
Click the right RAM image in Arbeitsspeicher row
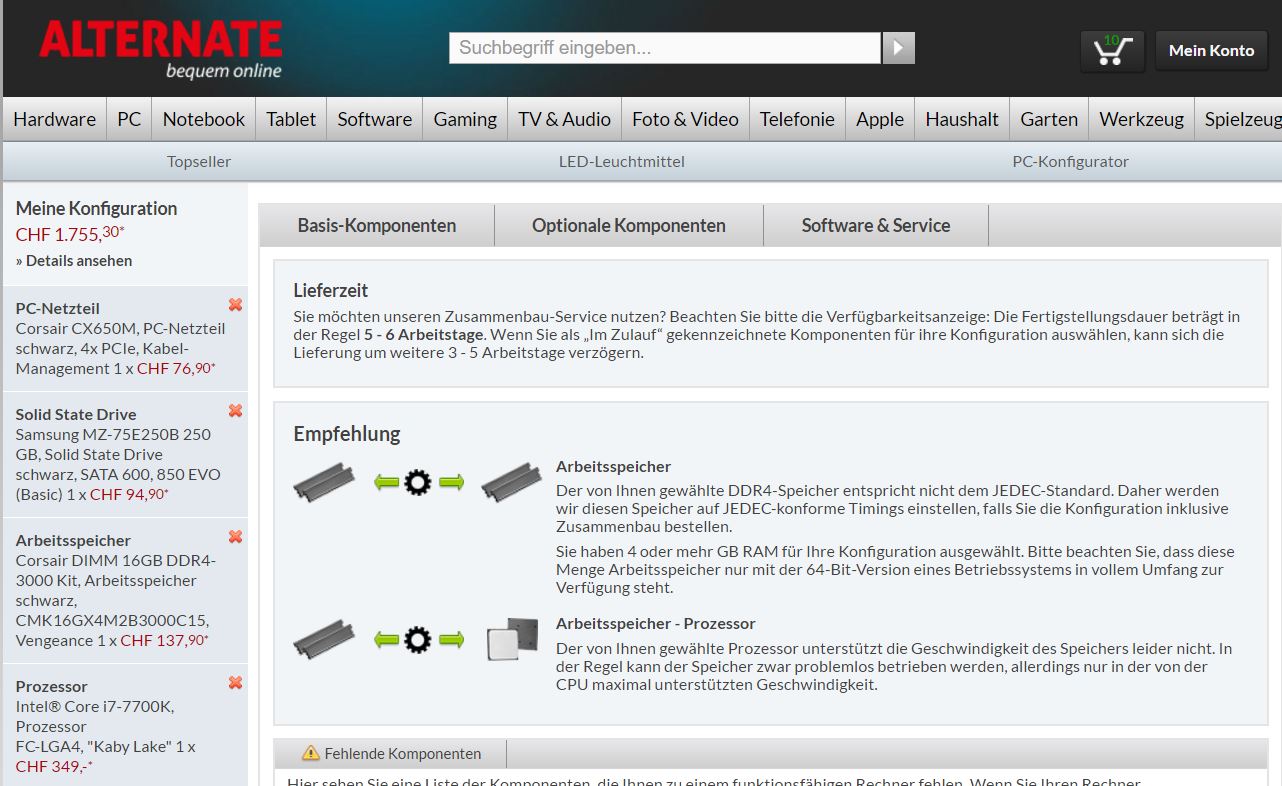pos(512,482)
